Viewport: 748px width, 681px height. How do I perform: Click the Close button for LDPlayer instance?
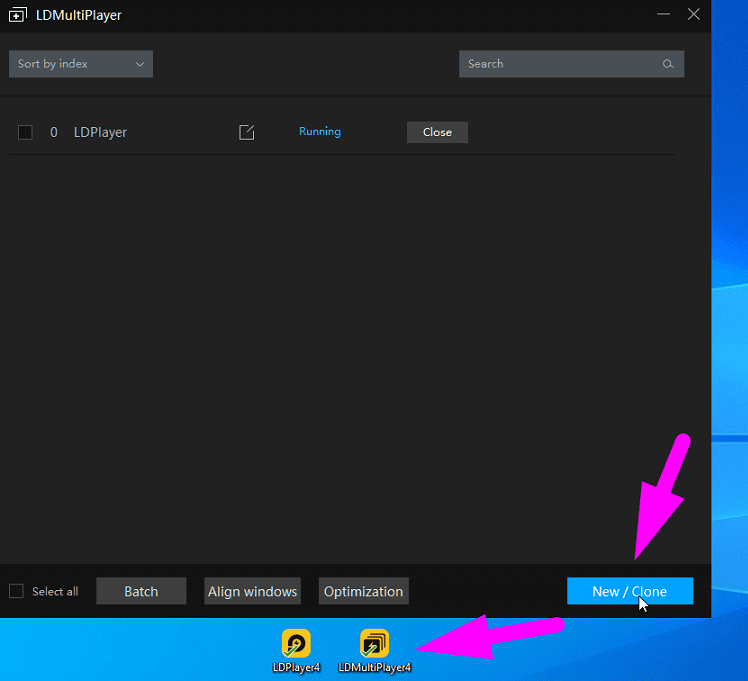(437, 132)
